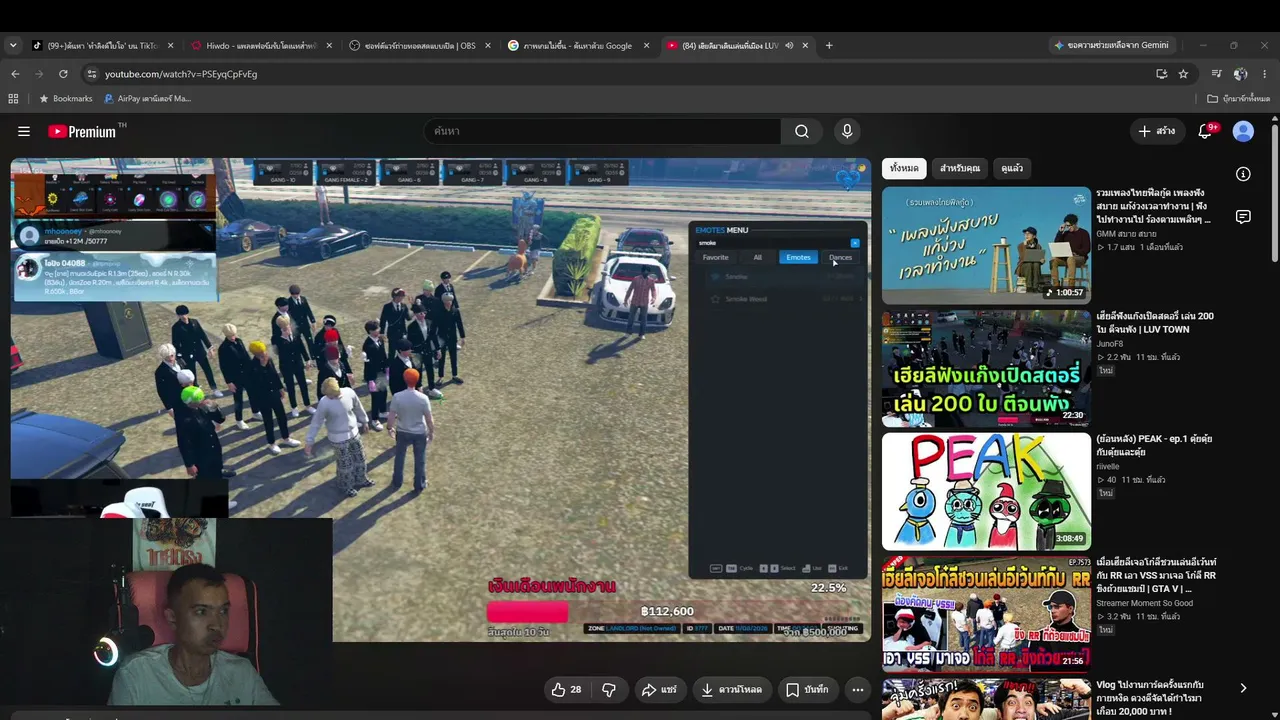Click the YouTube search input field
The height and width of the screenshot is (720, 1280).
[x=602, y=131]
